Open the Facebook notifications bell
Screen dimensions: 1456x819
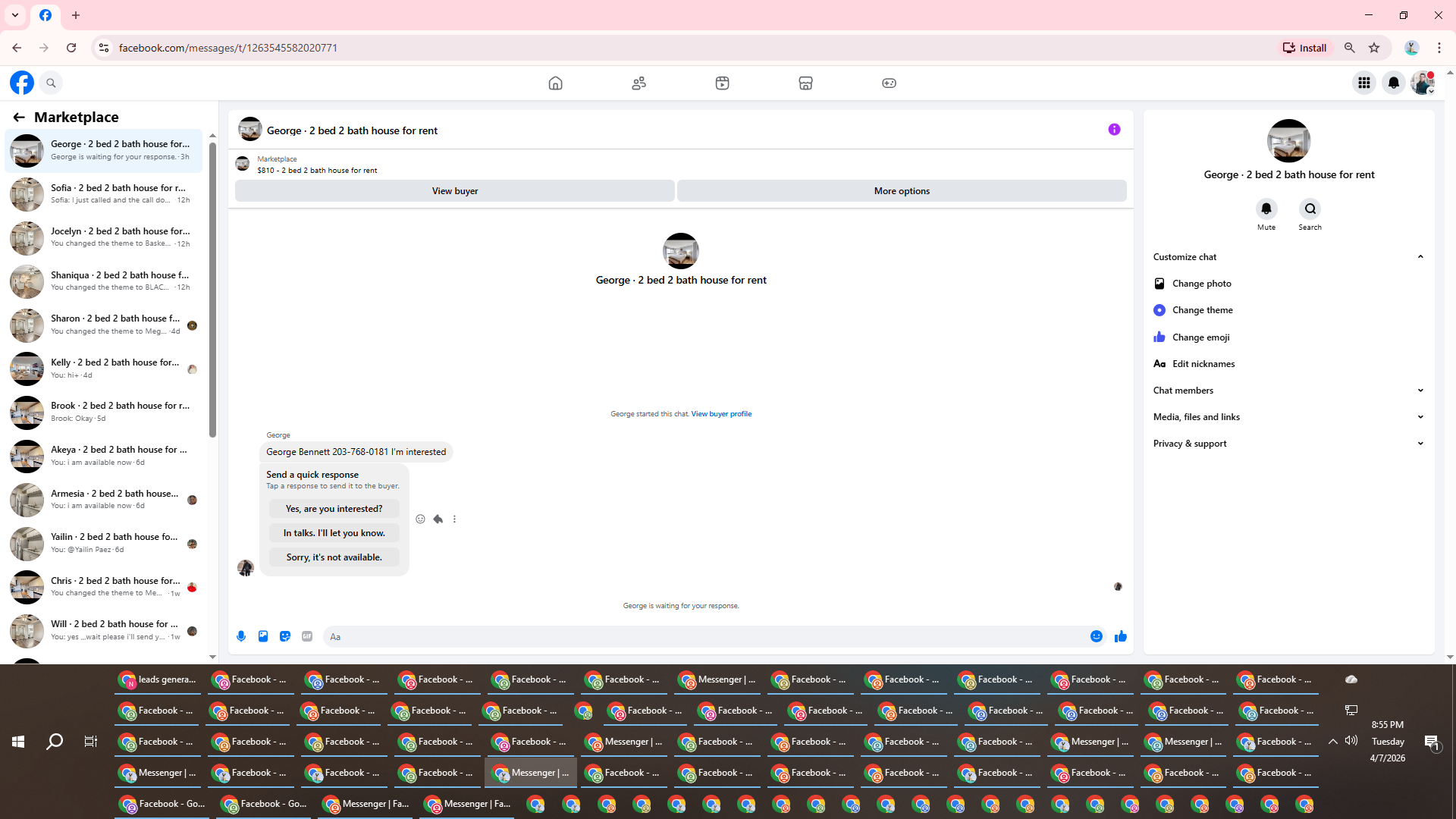(1393, 83)
